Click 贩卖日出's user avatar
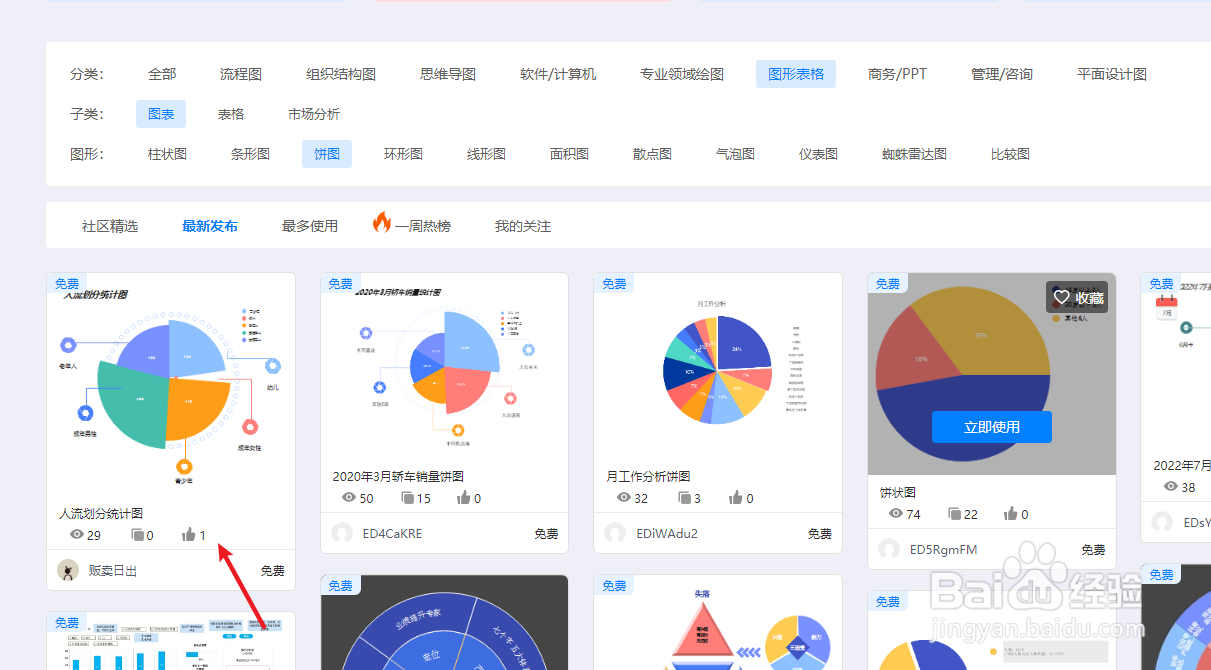The image size is (1211, 670). point(67,569)
